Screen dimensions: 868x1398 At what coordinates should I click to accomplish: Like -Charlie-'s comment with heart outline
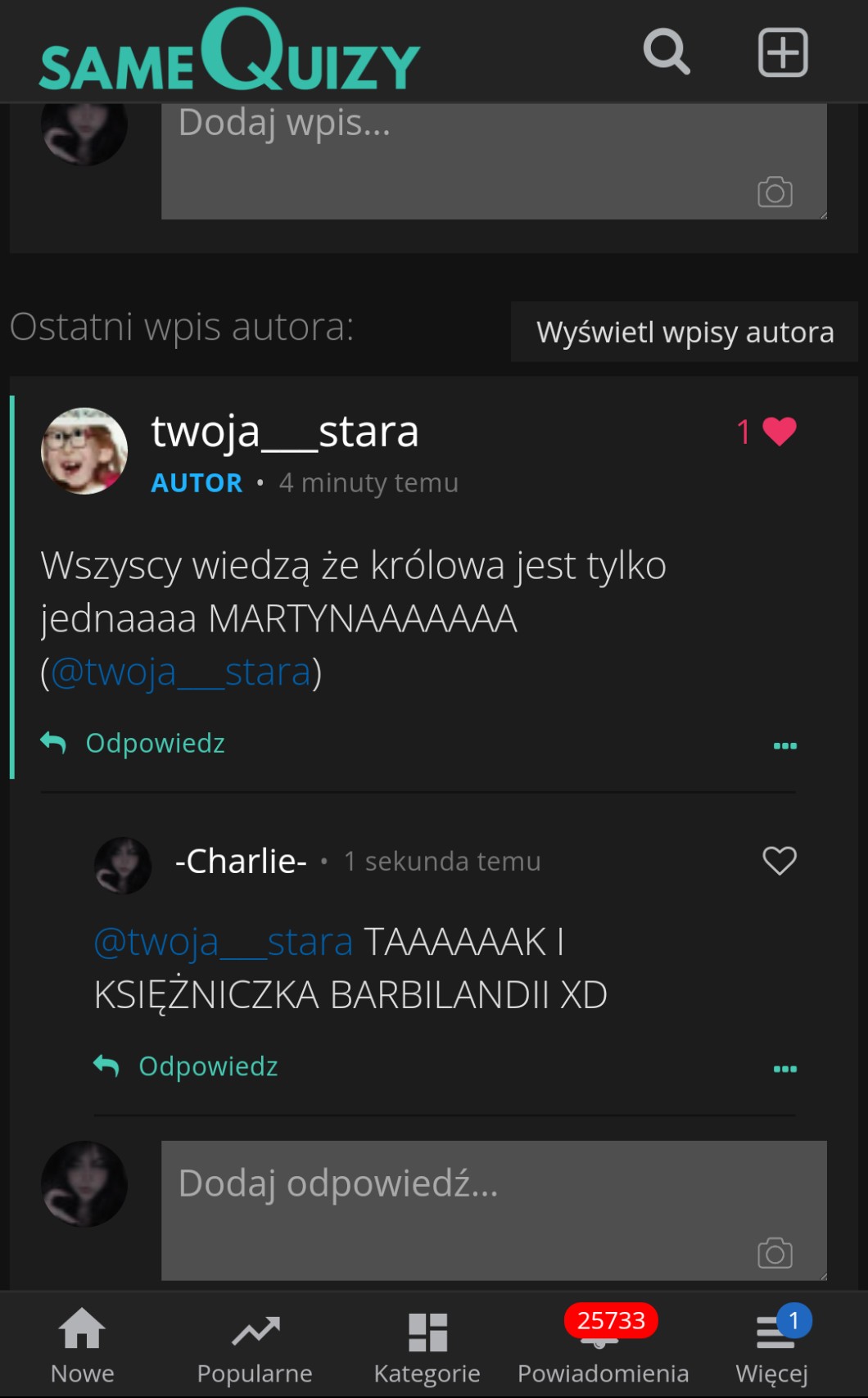(779, 860)
